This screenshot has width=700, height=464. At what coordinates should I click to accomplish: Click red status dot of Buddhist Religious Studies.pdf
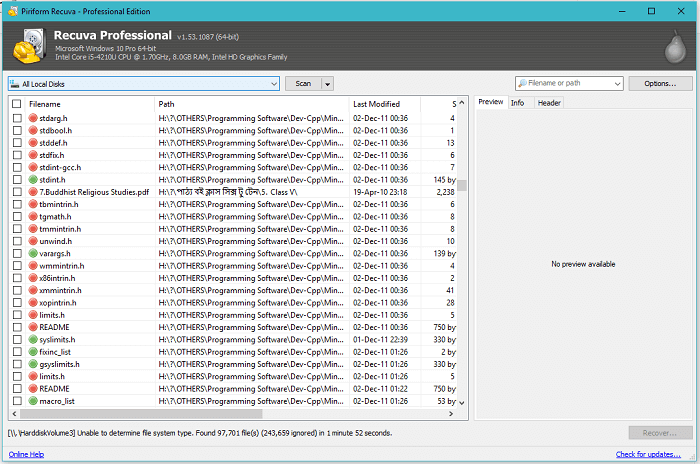33,192
